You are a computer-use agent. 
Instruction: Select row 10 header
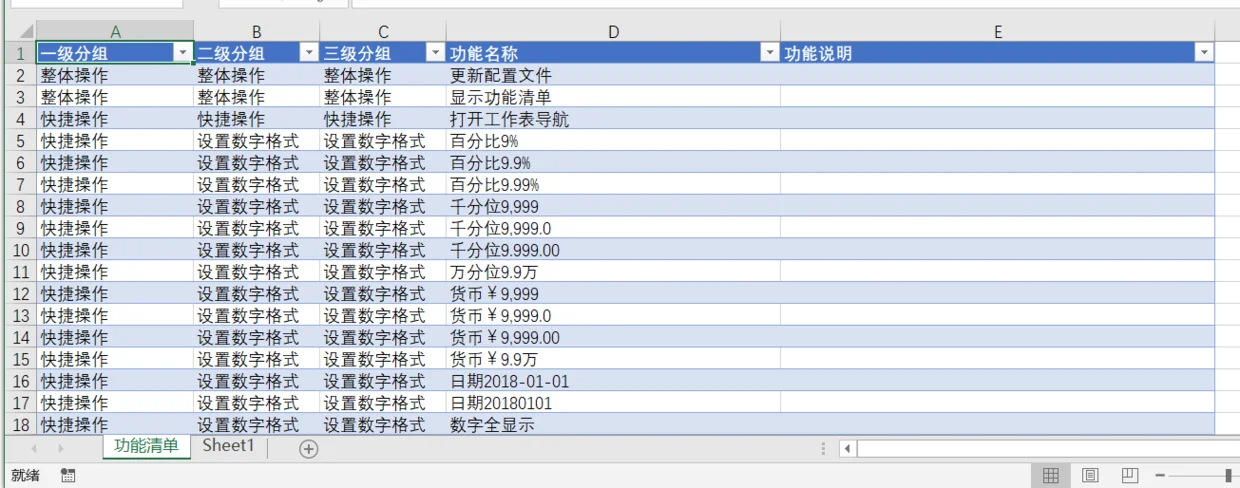click(x=18, y=250)
